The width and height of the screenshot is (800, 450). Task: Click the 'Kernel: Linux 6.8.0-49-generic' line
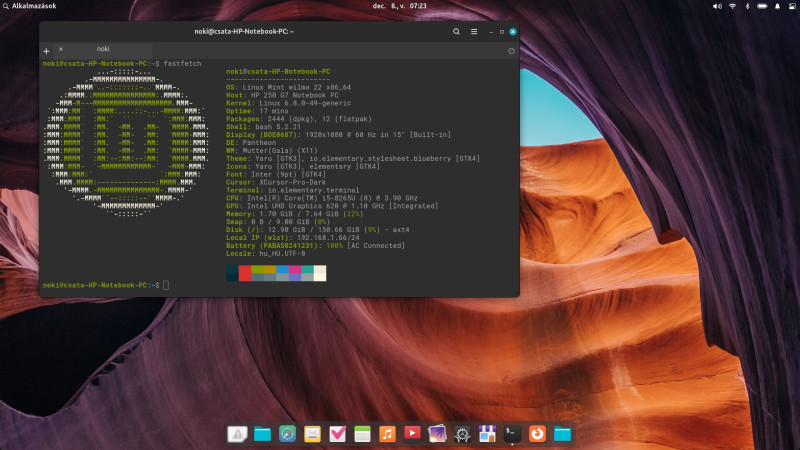(x=288, y=103)
